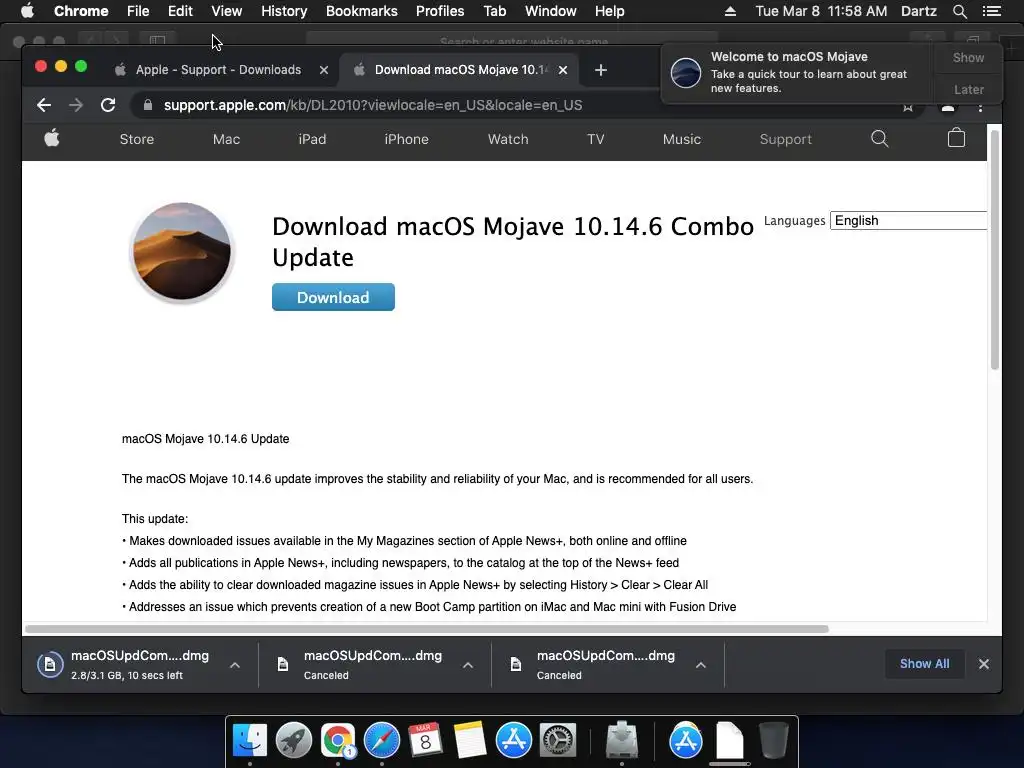Click the page vertical scrollbar

(x=995, y=251)
